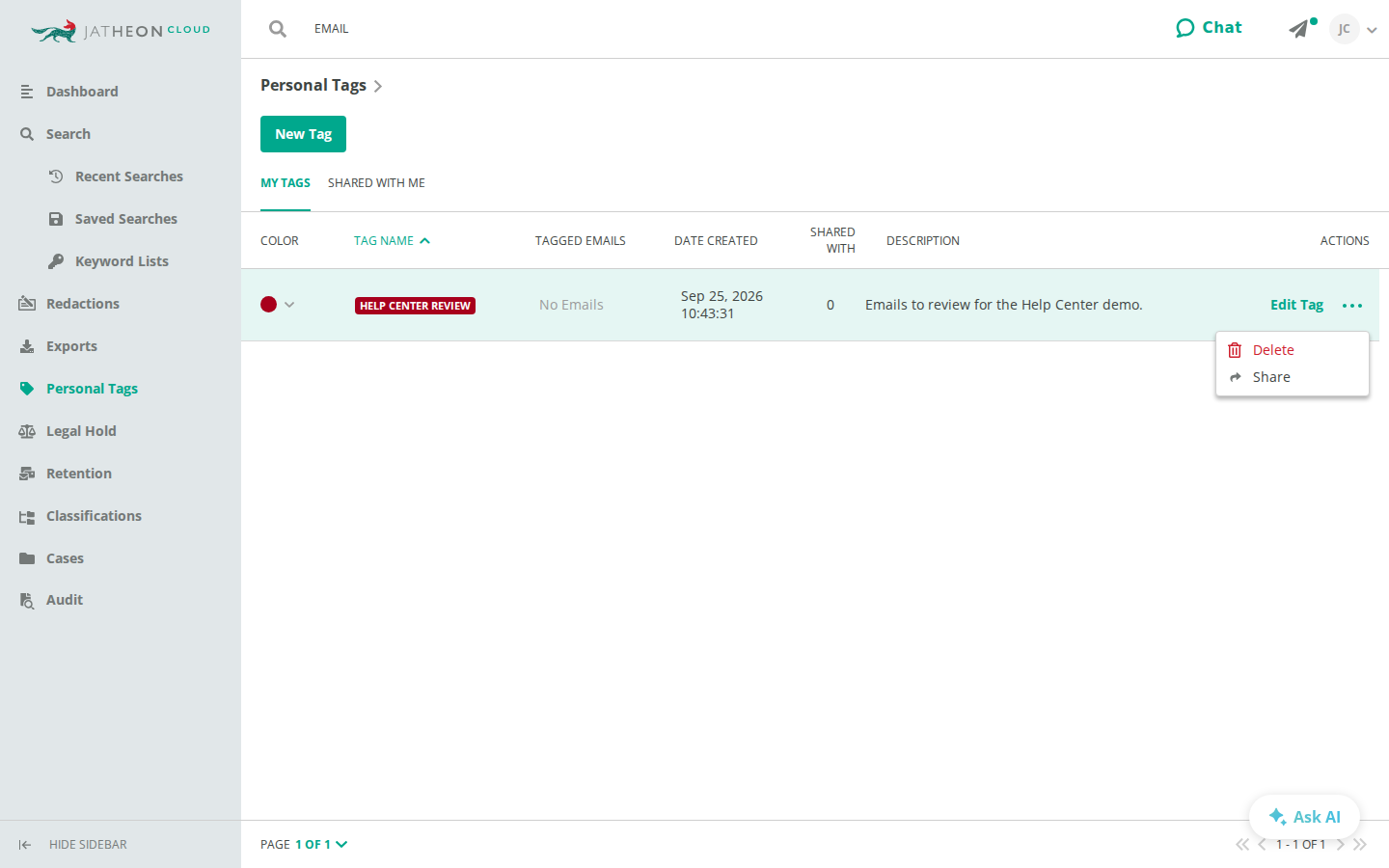Click the Date Created column header

pos(716,241)
